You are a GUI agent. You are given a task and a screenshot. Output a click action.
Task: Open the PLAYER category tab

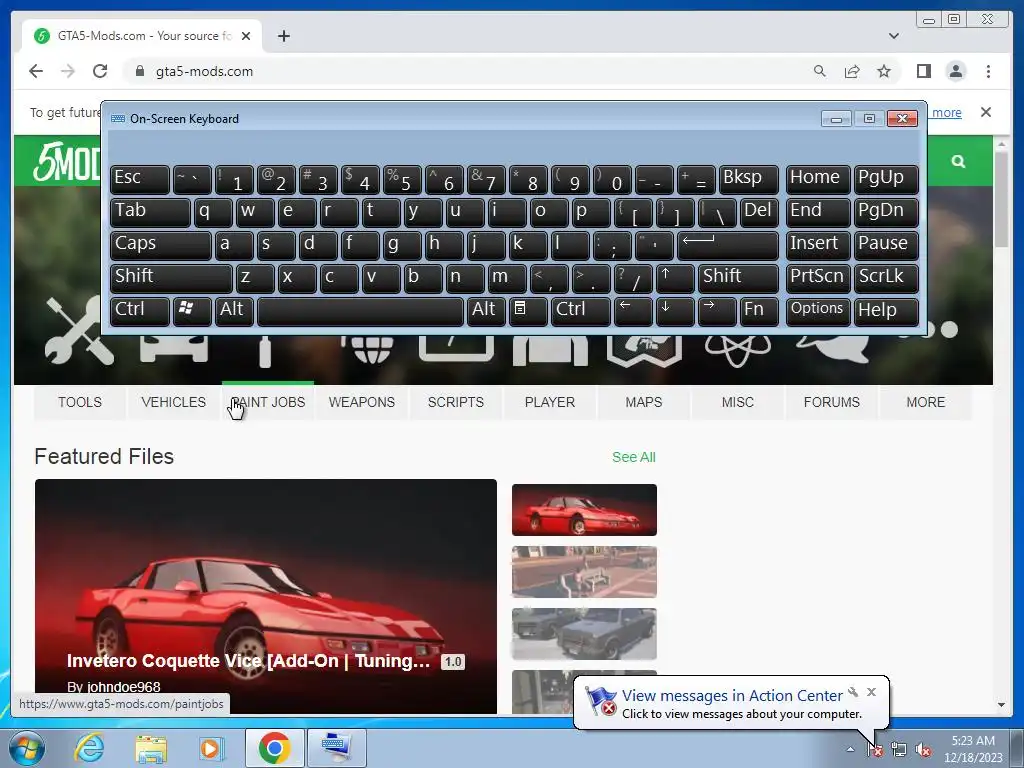tap(550, 402)
